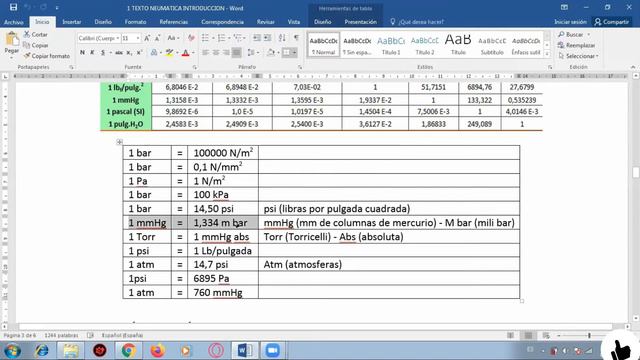Open the font name combo box

tap(99, 38)
